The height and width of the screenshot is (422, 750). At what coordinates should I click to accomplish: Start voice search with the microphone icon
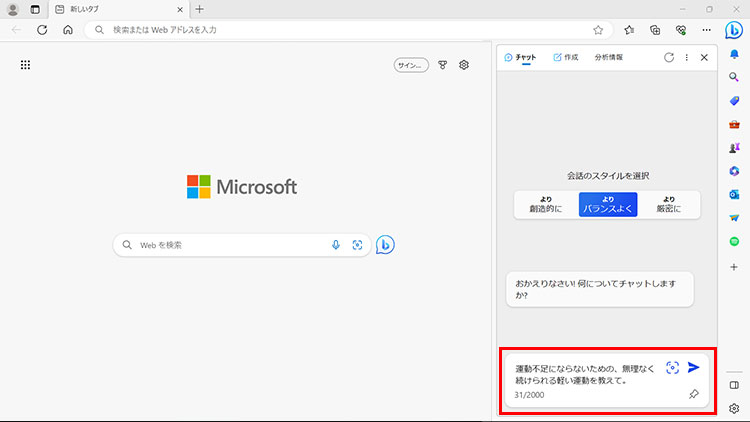coord(336,245)
